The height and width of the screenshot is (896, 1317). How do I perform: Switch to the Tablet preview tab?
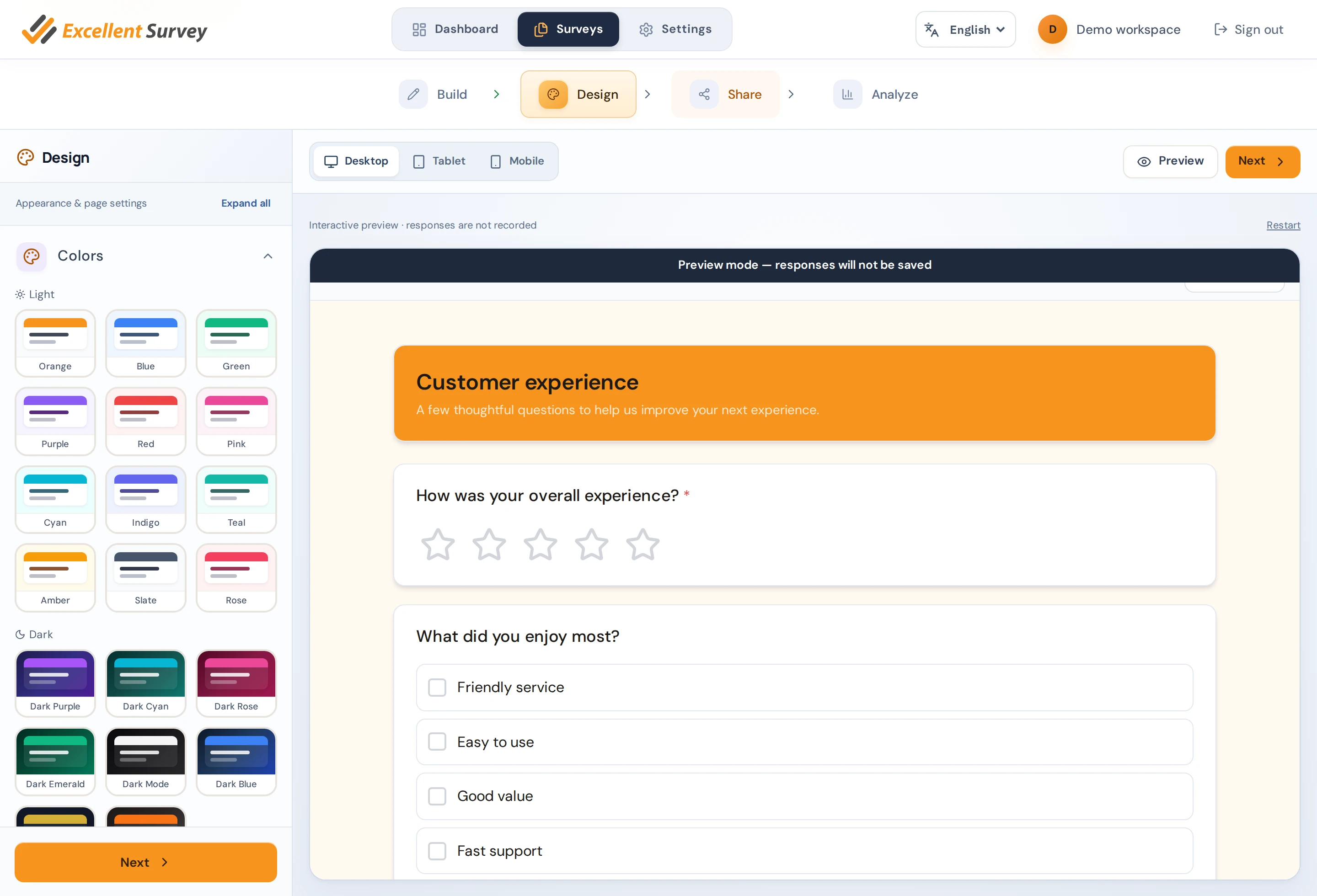tap(439, 161)
